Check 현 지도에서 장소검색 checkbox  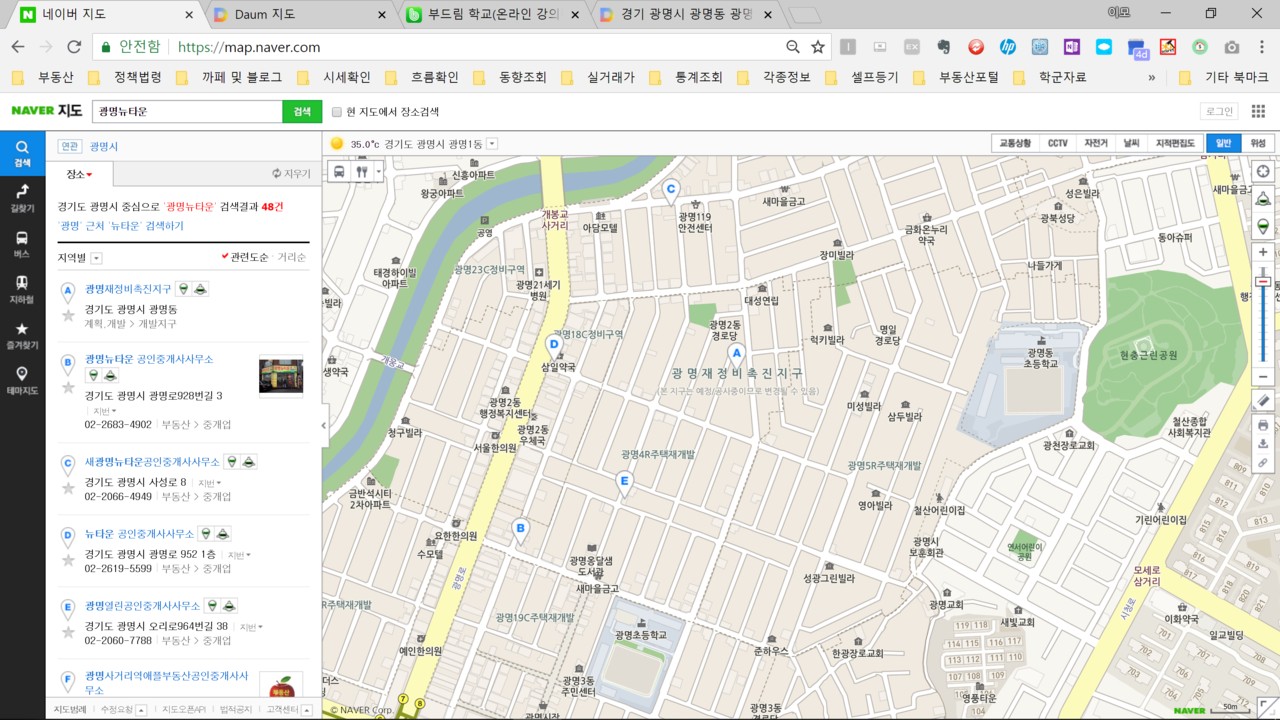click(x=337, y=112)
